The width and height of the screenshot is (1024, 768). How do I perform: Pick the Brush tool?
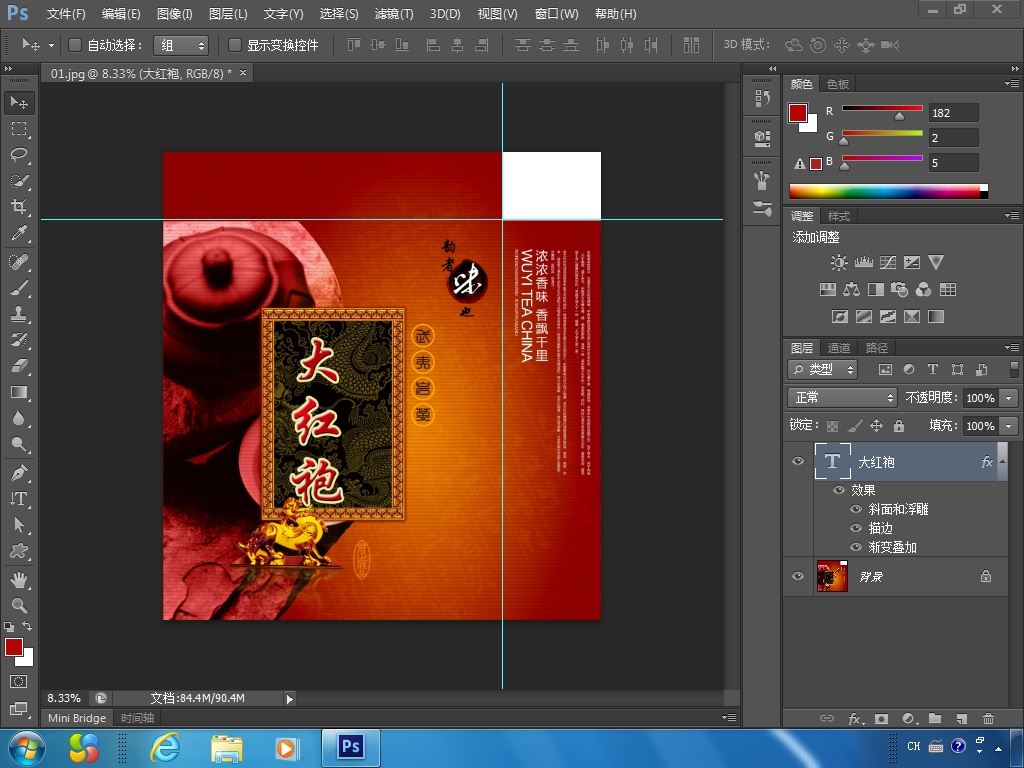(19, 288)
